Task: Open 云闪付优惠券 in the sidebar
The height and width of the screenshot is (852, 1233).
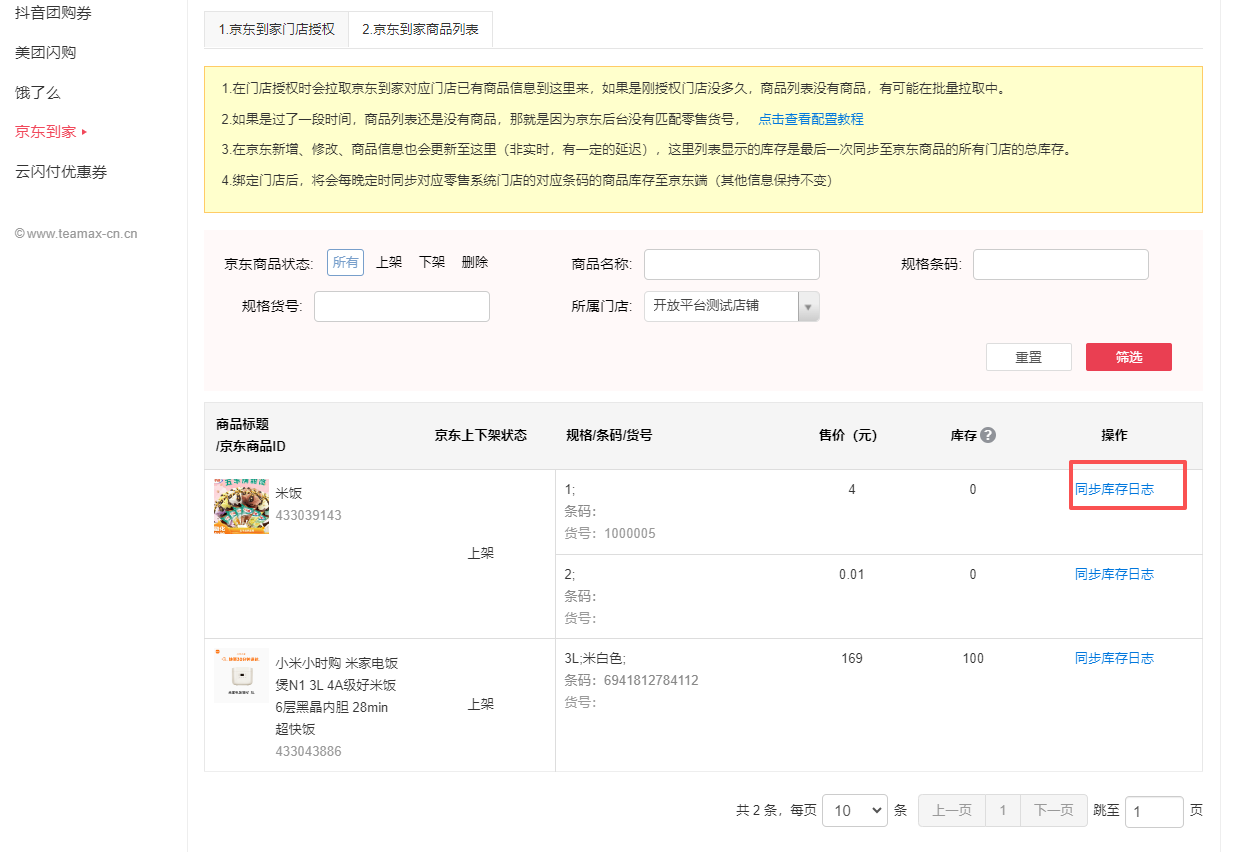Action: 61,171
